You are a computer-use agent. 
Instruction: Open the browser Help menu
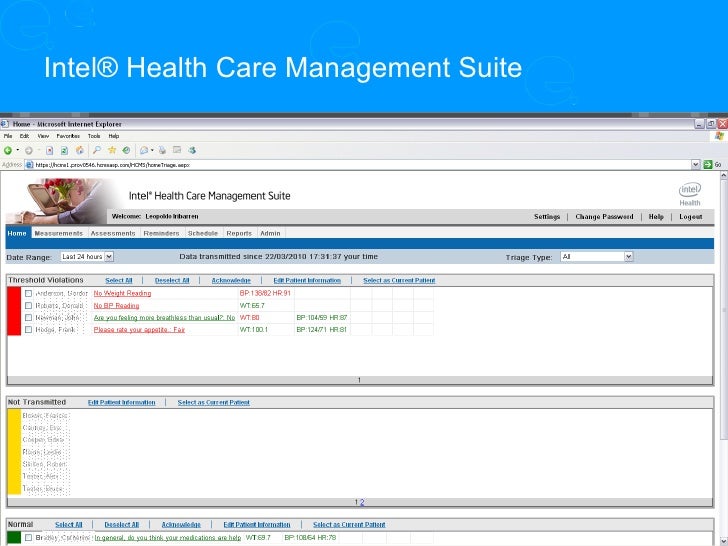114,136
